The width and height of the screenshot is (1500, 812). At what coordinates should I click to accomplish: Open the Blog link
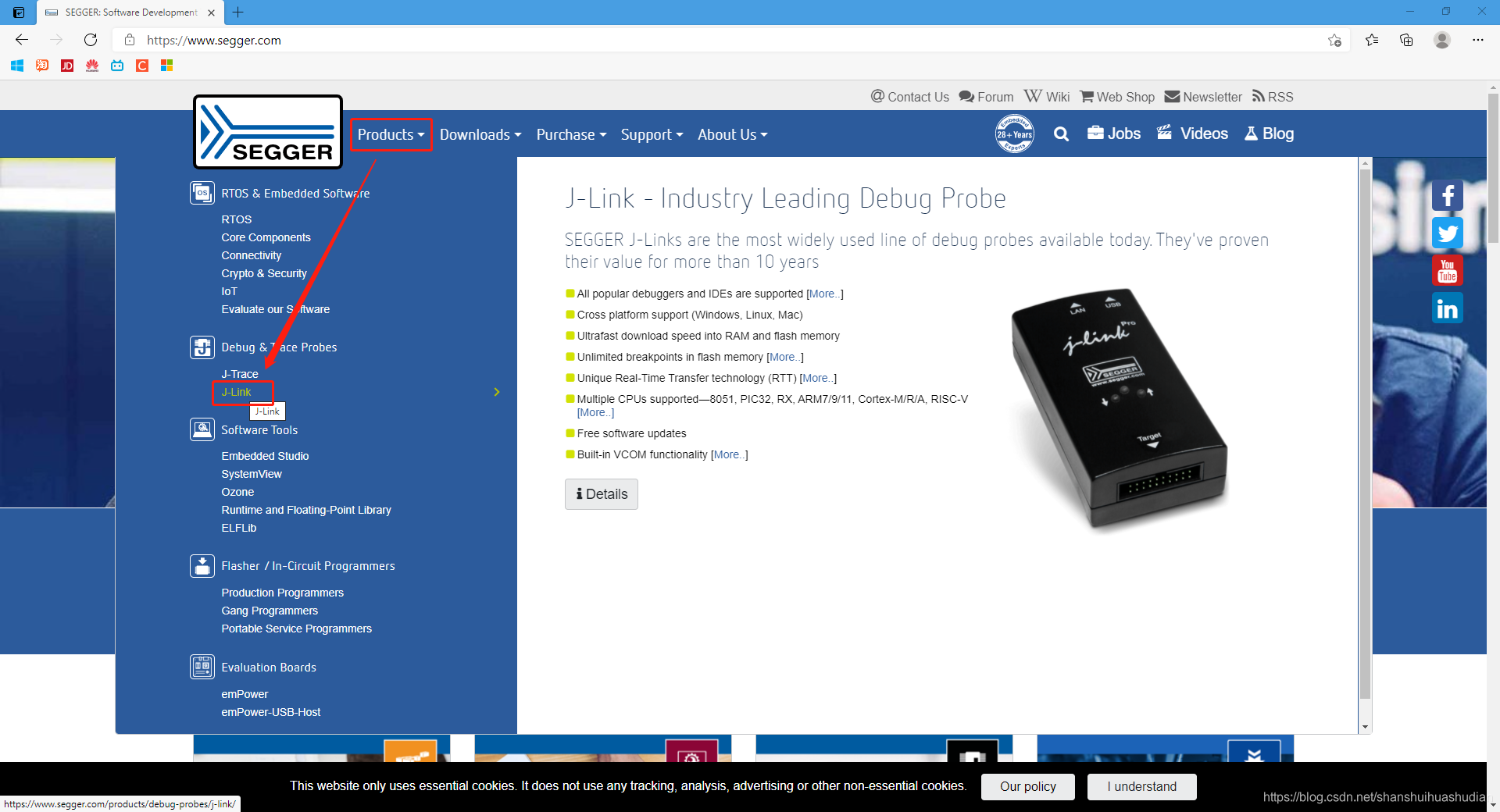click(x=1270, y=134)
